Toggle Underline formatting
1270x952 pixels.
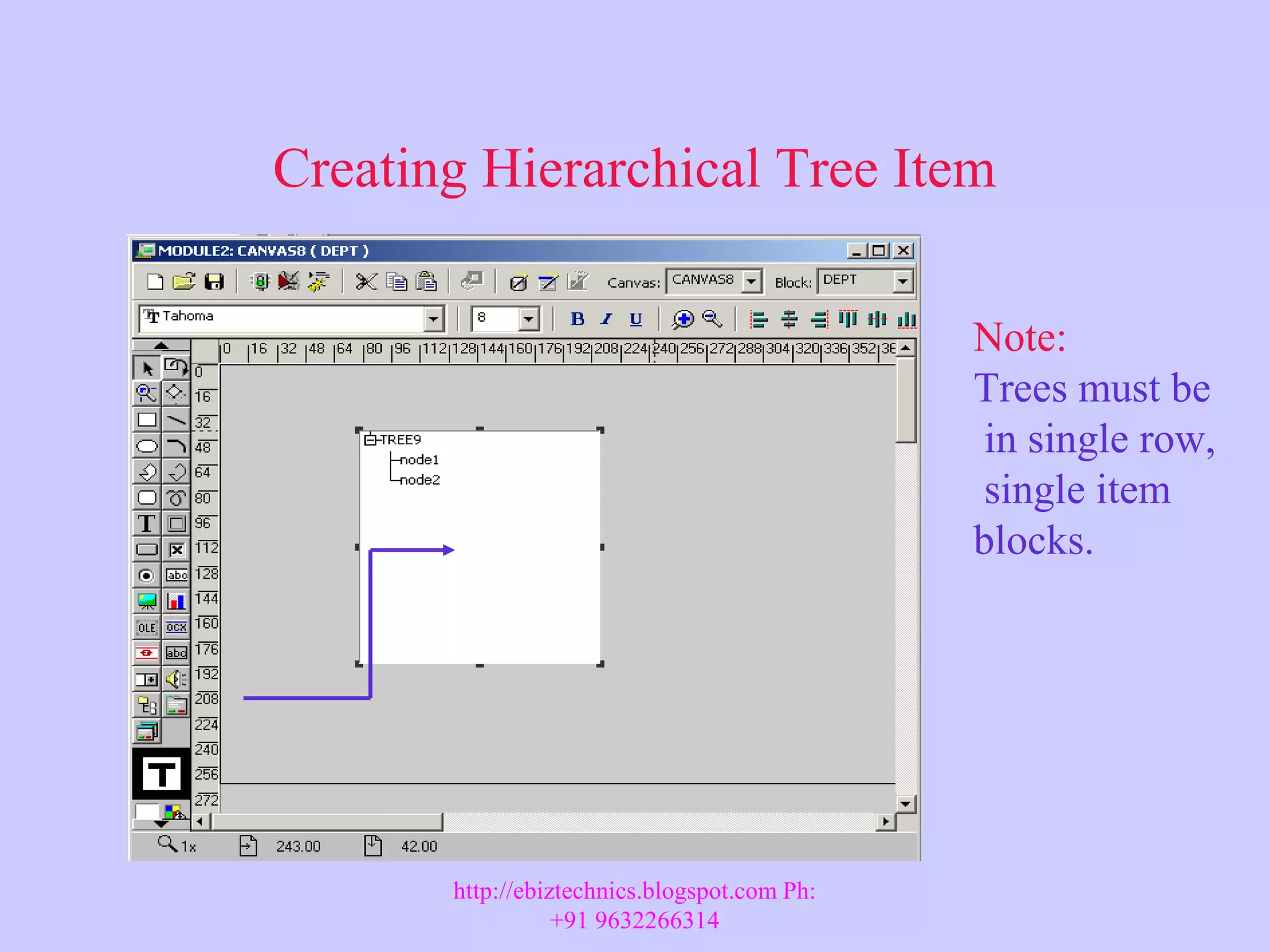coord(636,319)
